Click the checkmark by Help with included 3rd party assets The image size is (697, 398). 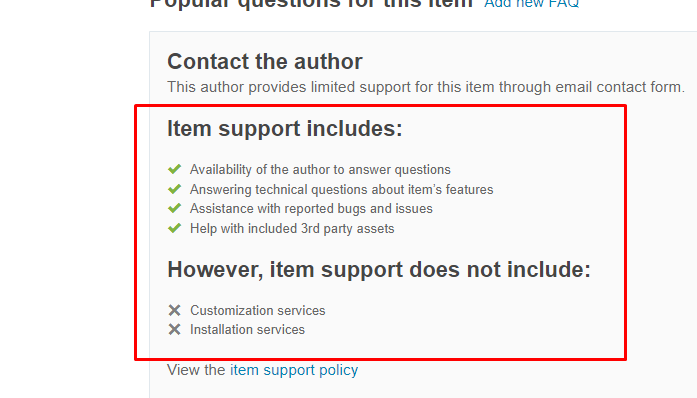point(174,228)
